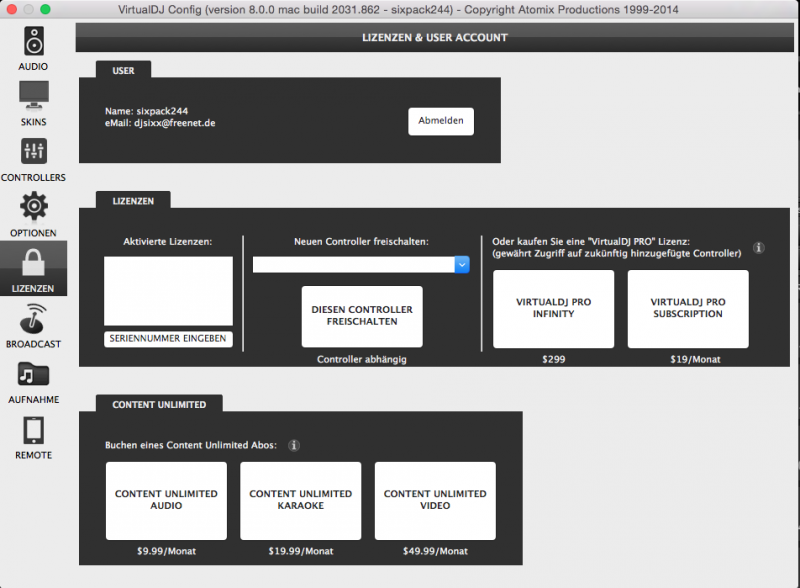Click the AUDIO sidebar label

coord(33,66)
